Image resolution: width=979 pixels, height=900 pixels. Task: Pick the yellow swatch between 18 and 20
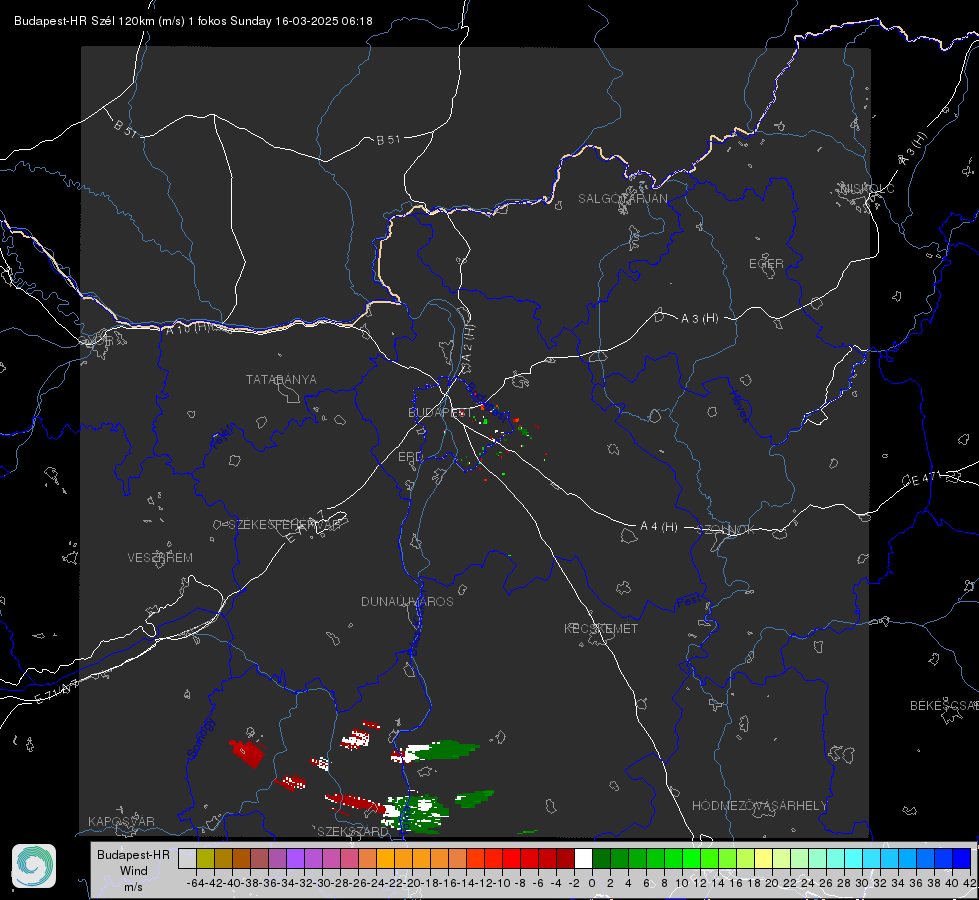[763, 858]
